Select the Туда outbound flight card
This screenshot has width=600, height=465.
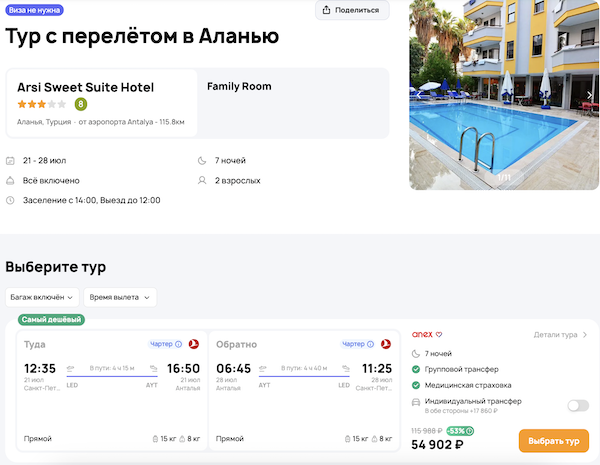tap(108, 390)
